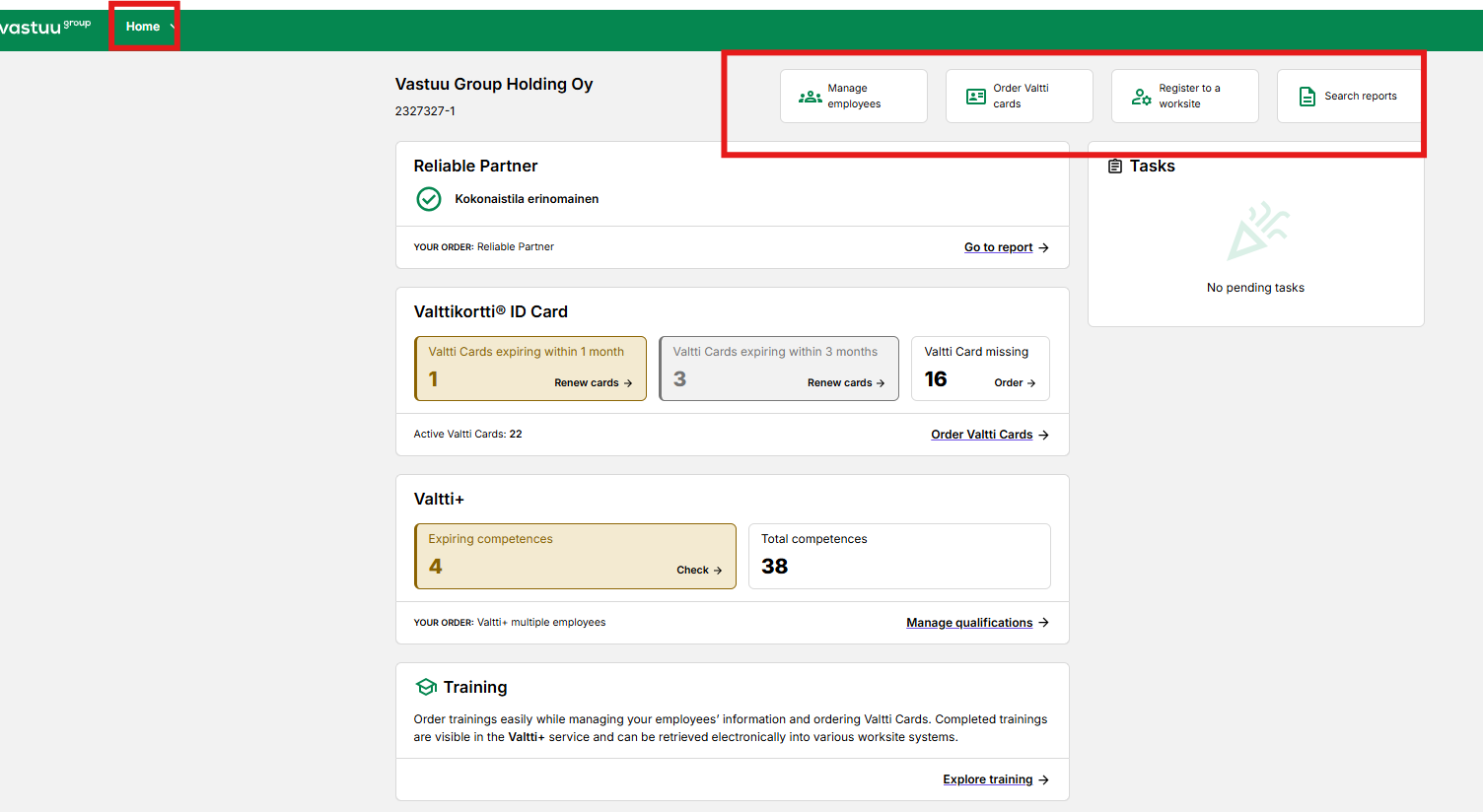The width and height of the screenshot is (1483, 812).
Task: Click the Training graduation cap icon
Action: tap(426, 687)
